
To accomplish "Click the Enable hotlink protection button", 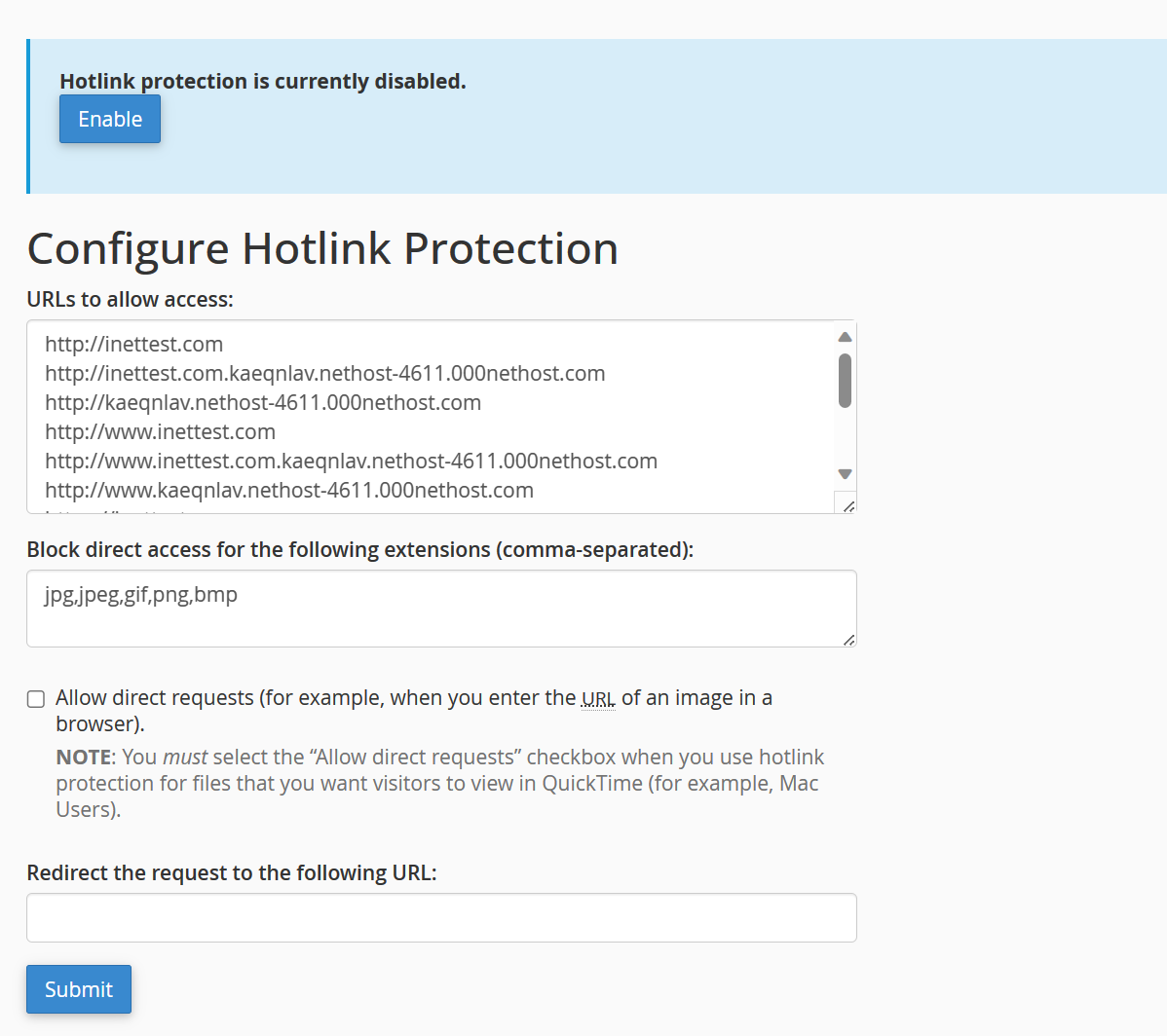I will [110, 119].
